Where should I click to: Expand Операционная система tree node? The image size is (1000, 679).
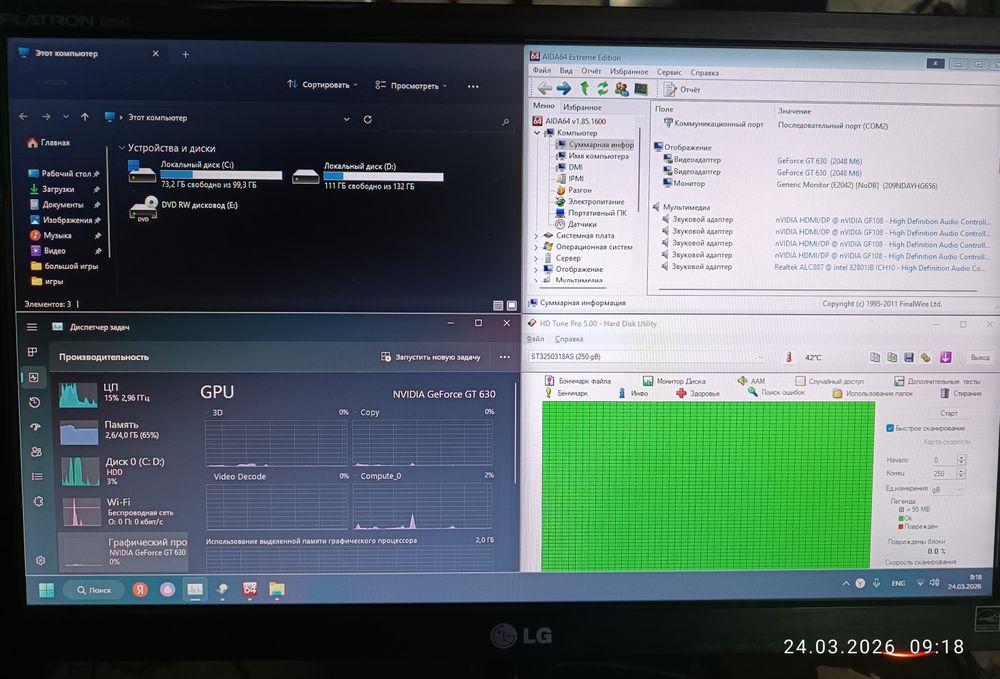536,247
